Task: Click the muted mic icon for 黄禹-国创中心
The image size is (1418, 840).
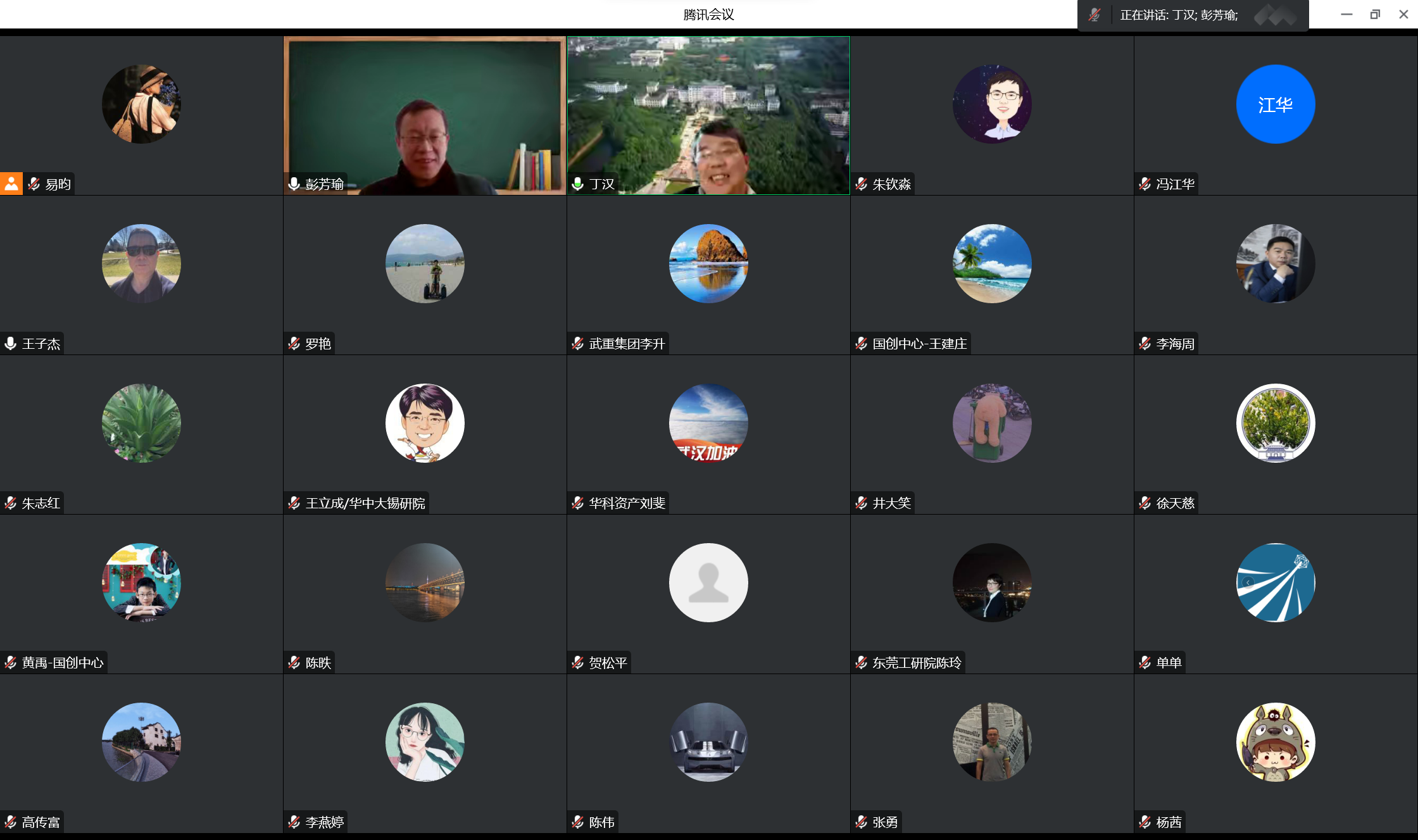Action: [x=10, y=662]
